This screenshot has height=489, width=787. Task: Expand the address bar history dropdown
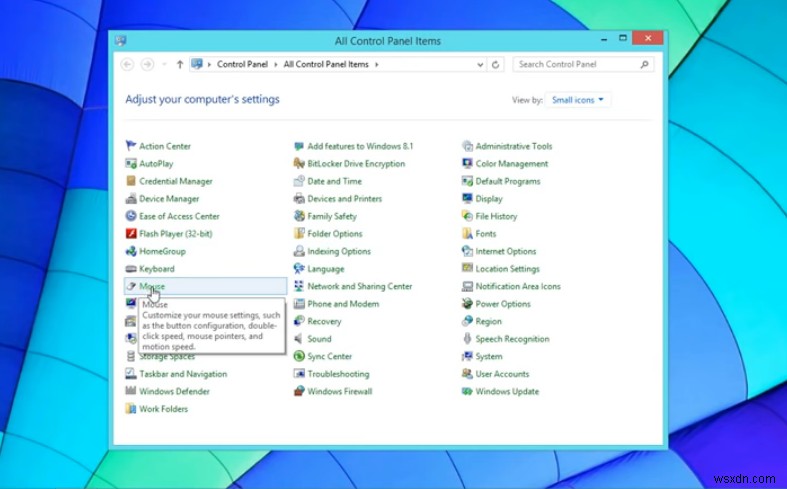(x=480, y=64)
